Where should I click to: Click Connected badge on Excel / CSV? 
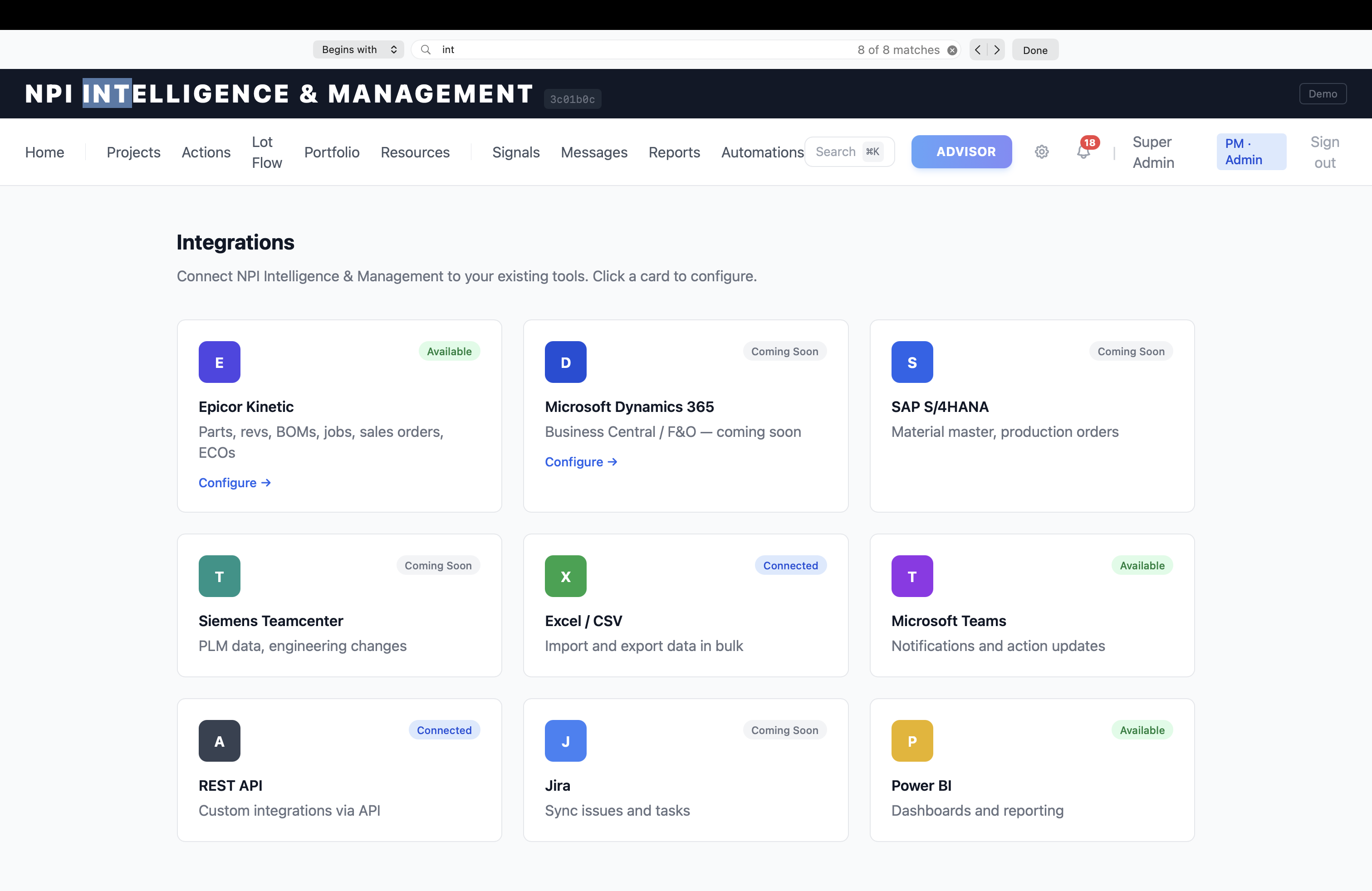[790, 565]
